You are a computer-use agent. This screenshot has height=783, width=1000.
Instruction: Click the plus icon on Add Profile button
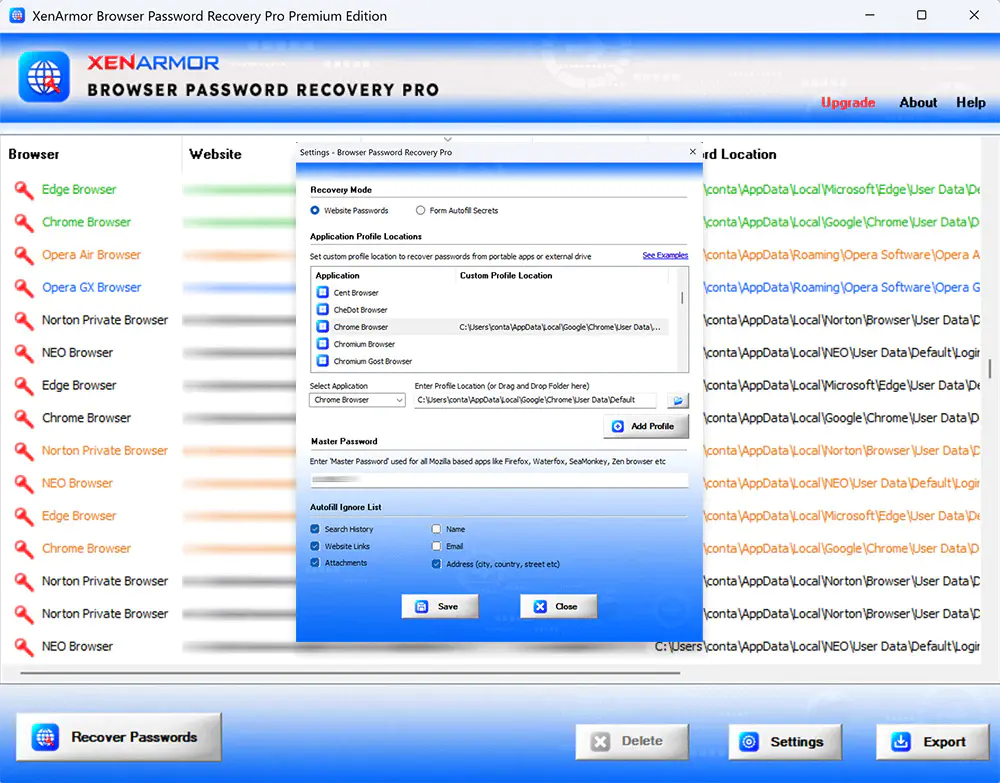click(x=617, y=426)
